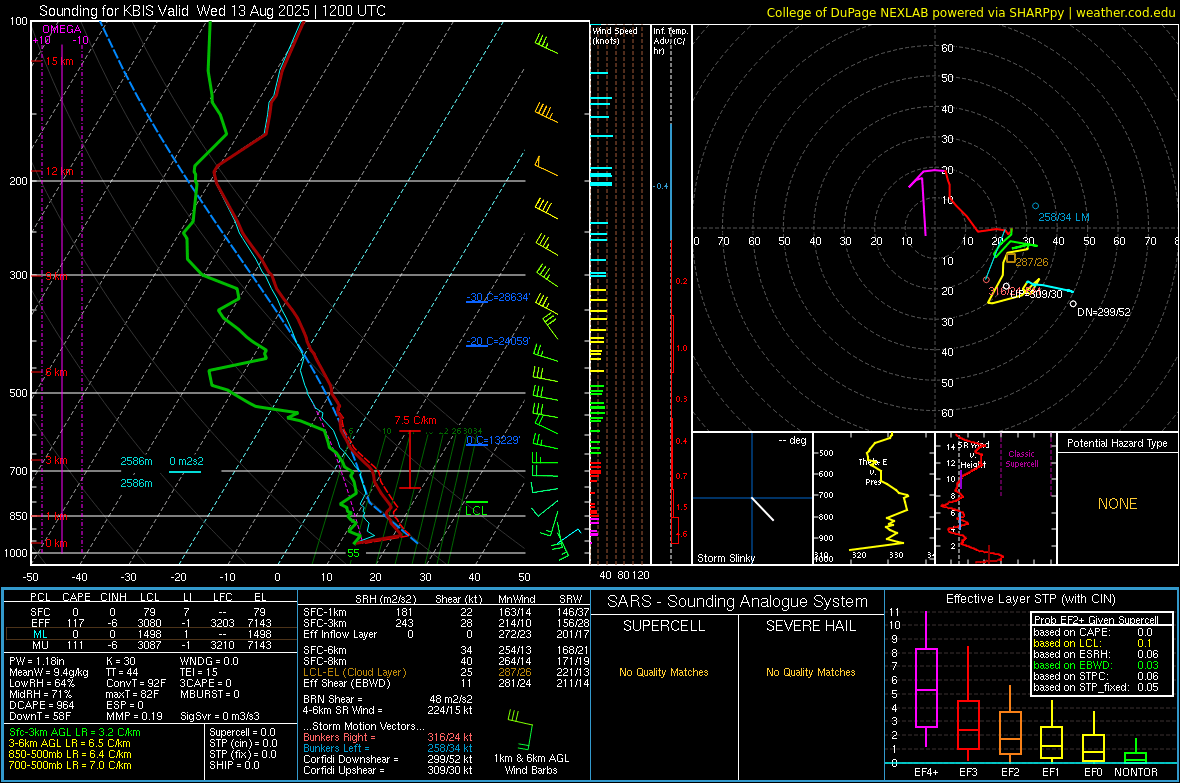Click the 'SHIP = 0.0' value
Screen dimensions: 1180x783
pyautogui.click(x=234, y=765)
